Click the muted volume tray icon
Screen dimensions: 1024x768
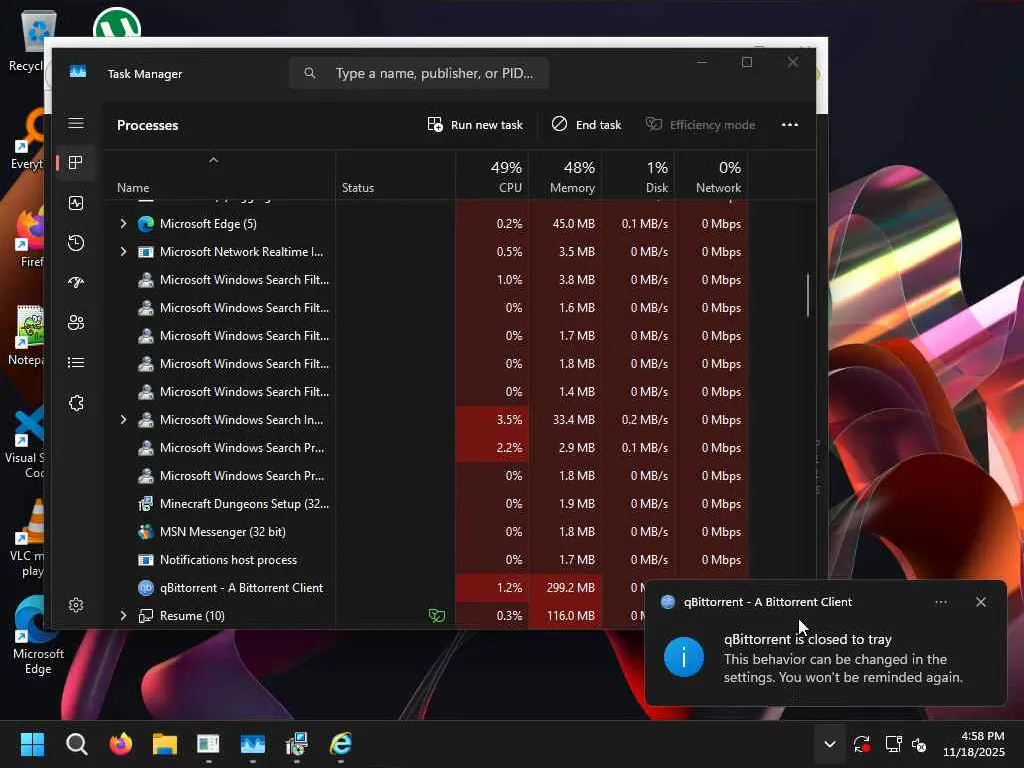919,744
